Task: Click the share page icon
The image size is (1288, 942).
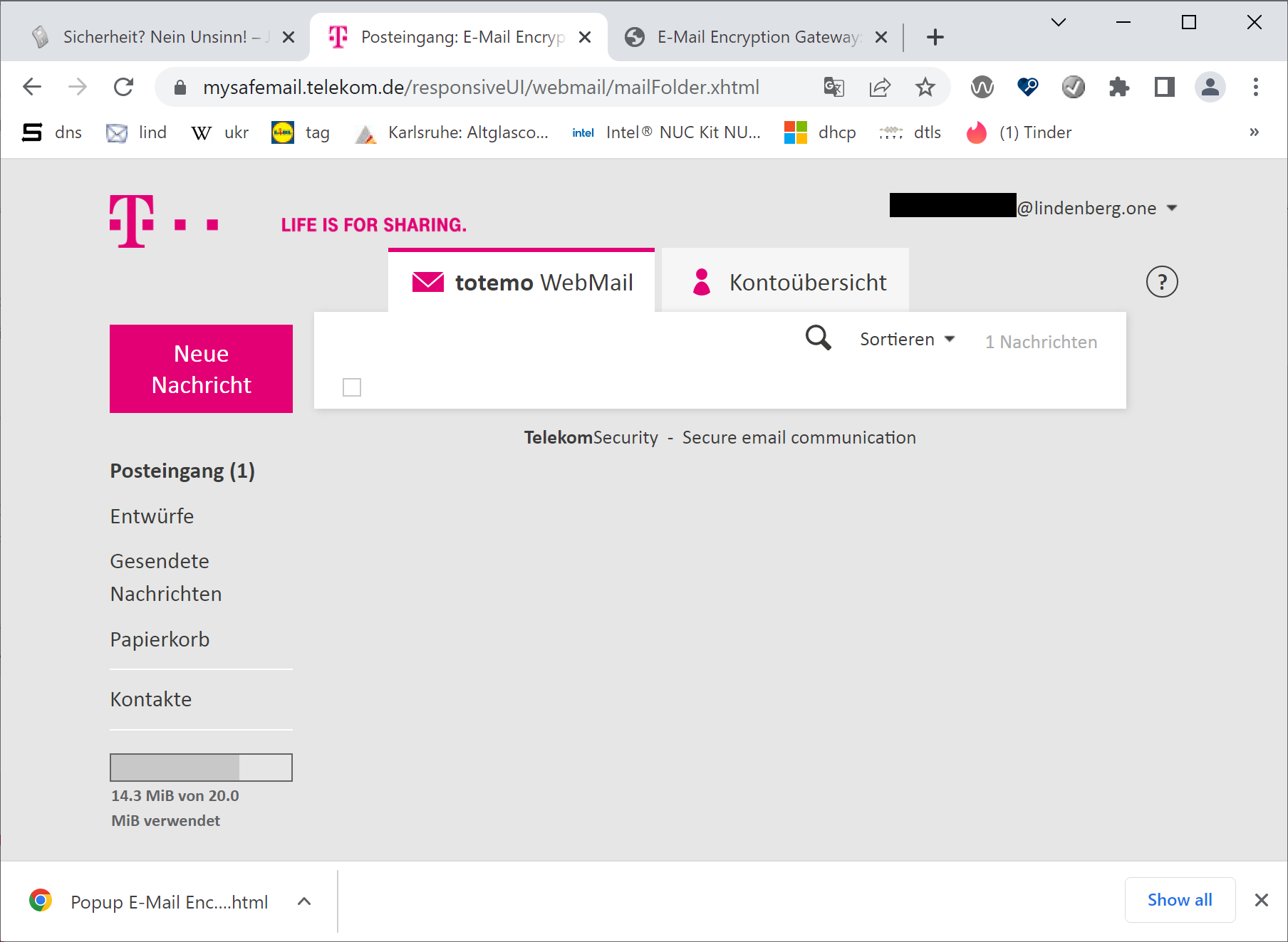Action: point(880,87)
